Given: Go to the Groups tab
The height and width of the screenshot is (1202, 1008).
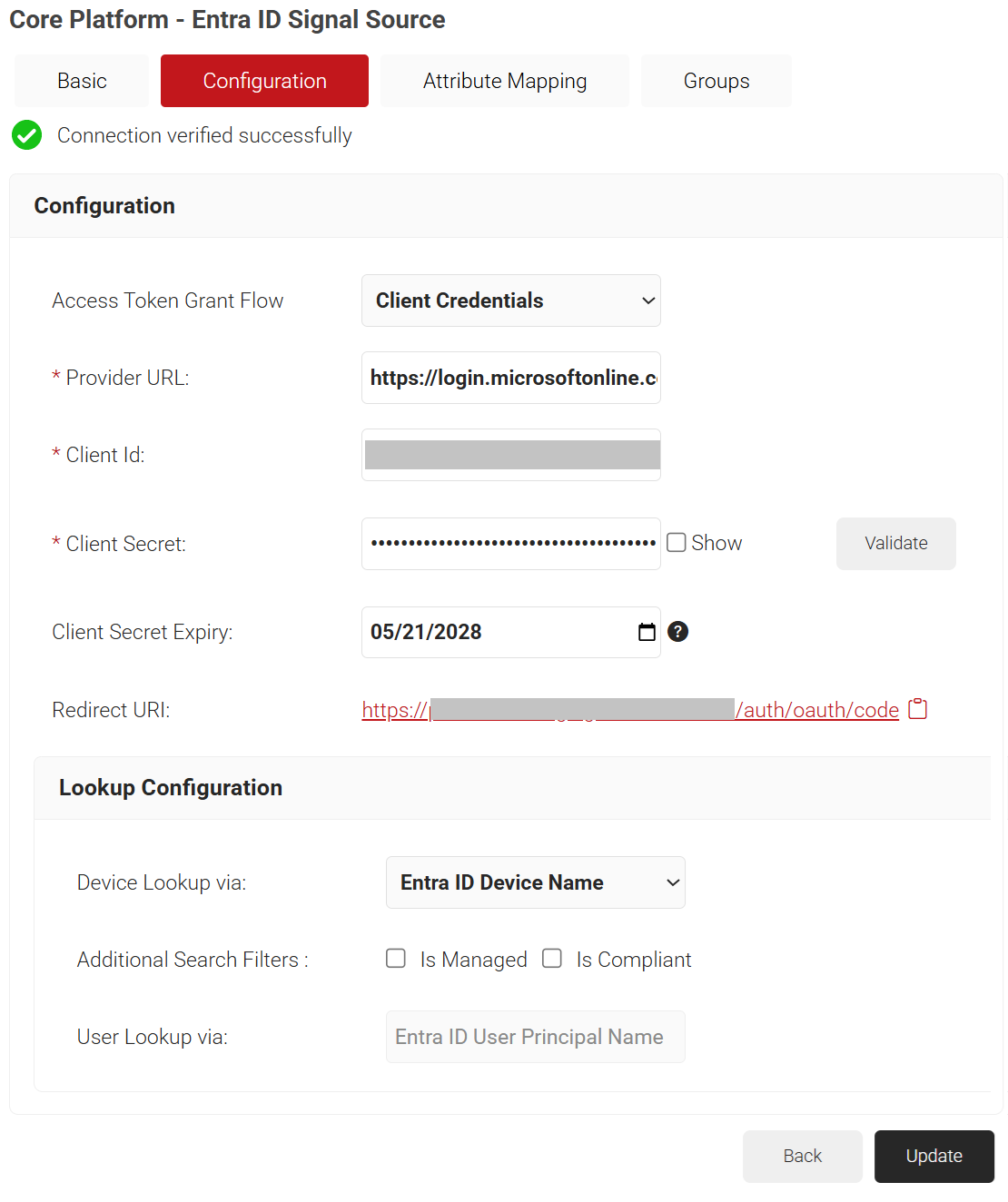Looking at the screenshot, I should (716, 81).
